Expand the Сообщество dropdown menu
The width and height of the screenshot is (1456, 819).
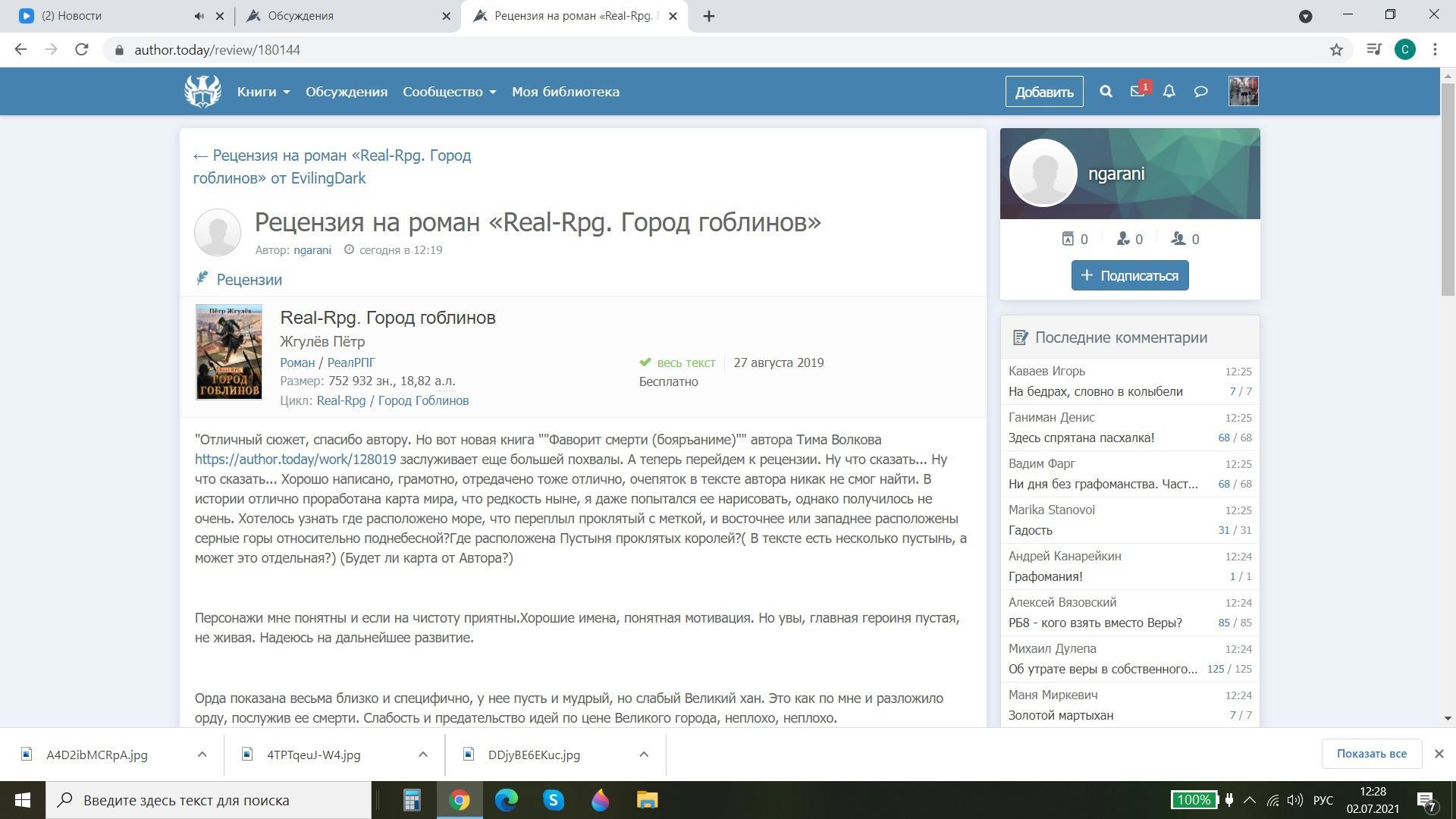(449, 92)
